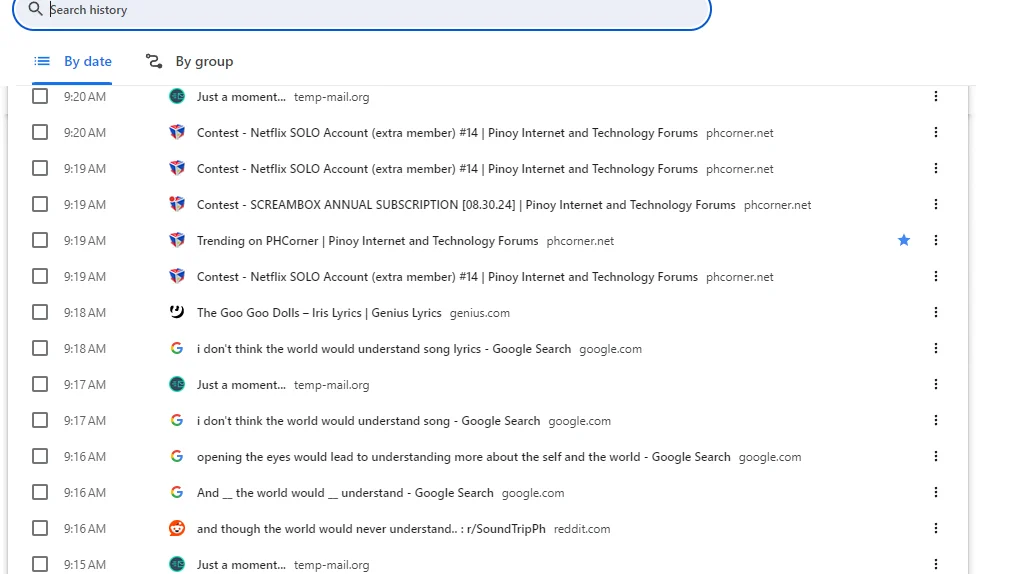Image resolution: width=1024 pixels, height=574 pixels.
Task: Switch to the By group tab
Action: (189, 61)
